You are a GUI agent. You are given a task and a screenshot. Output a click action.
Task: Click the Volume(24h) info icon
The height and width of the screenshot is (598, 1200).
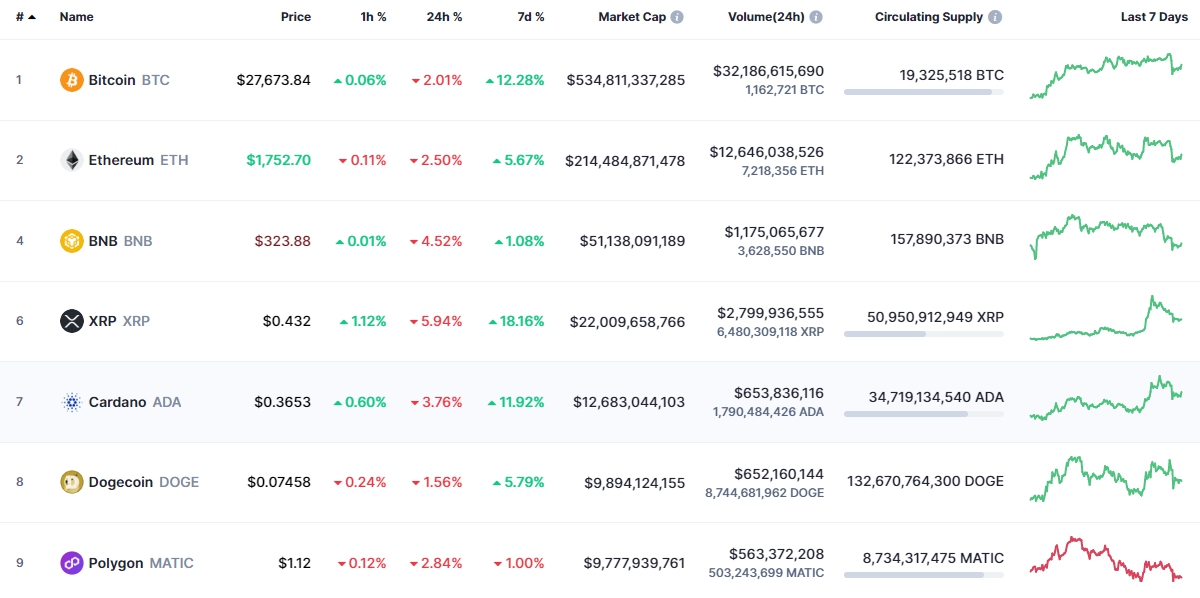pos(816,17)
